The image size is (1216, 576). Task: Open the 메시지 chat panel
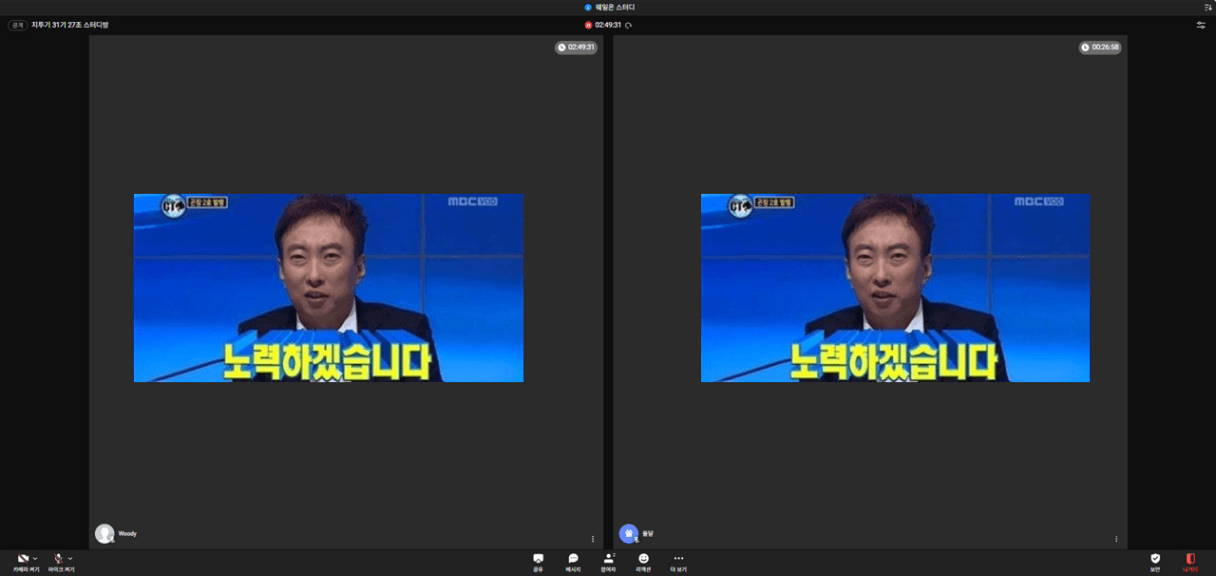click(573, 561)
